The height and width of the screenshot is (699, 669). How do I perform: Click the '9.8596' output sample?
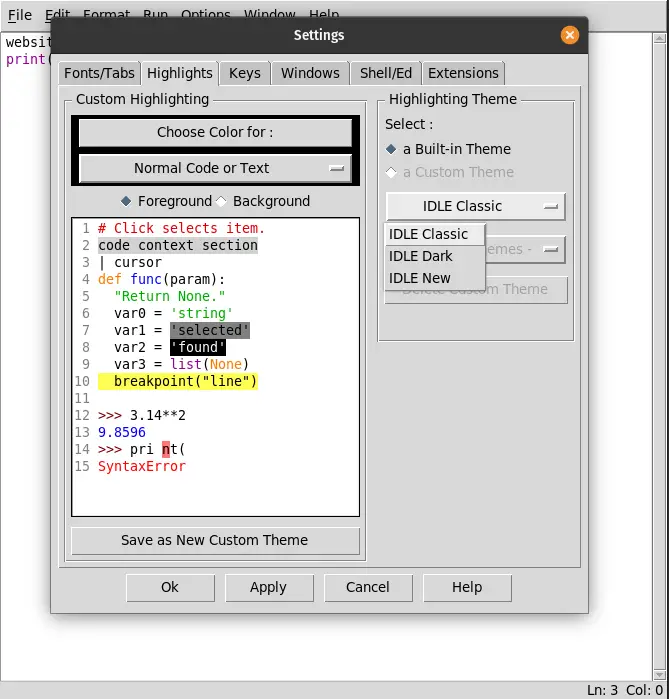[x=122, y=432]
